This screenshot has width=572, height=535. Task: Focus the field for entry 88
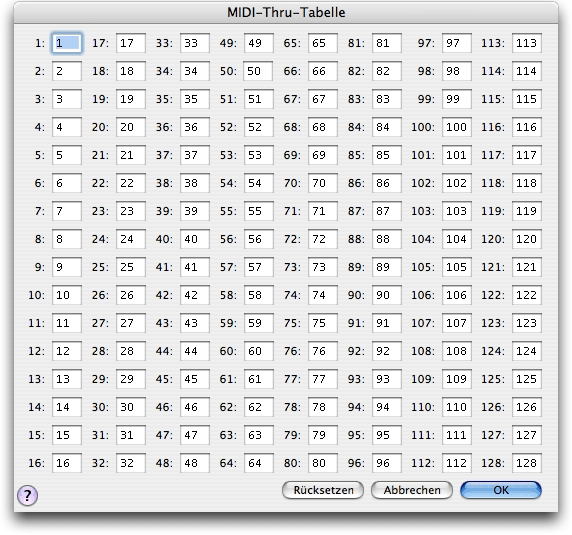click(x=387, y=239)
